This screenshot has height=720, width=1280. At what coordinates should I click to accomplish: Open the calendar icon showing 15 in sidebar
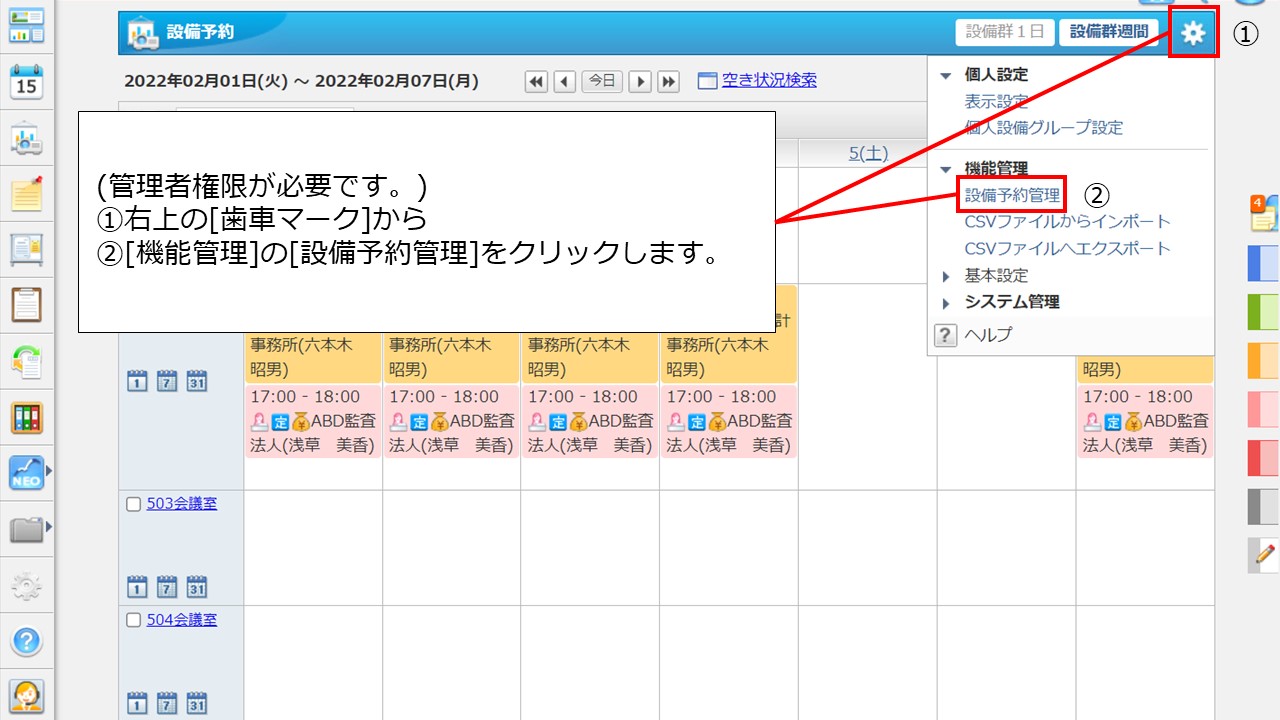(27, 82)
